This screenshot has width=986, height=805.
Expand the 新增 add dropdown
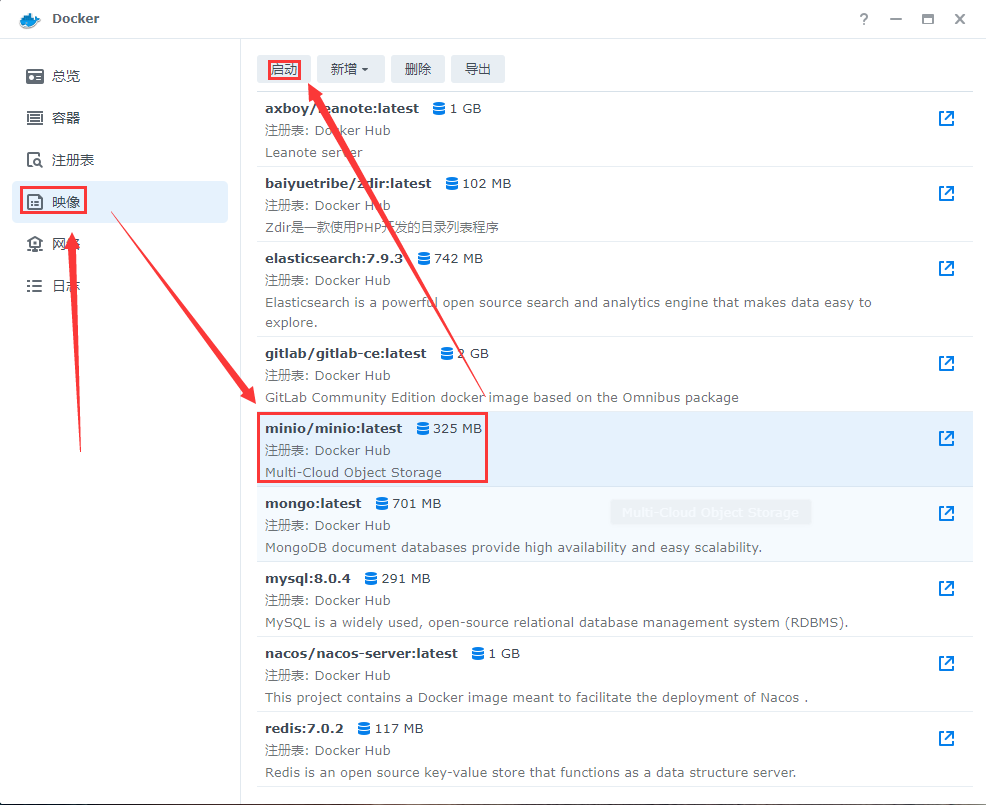point(350,69)
